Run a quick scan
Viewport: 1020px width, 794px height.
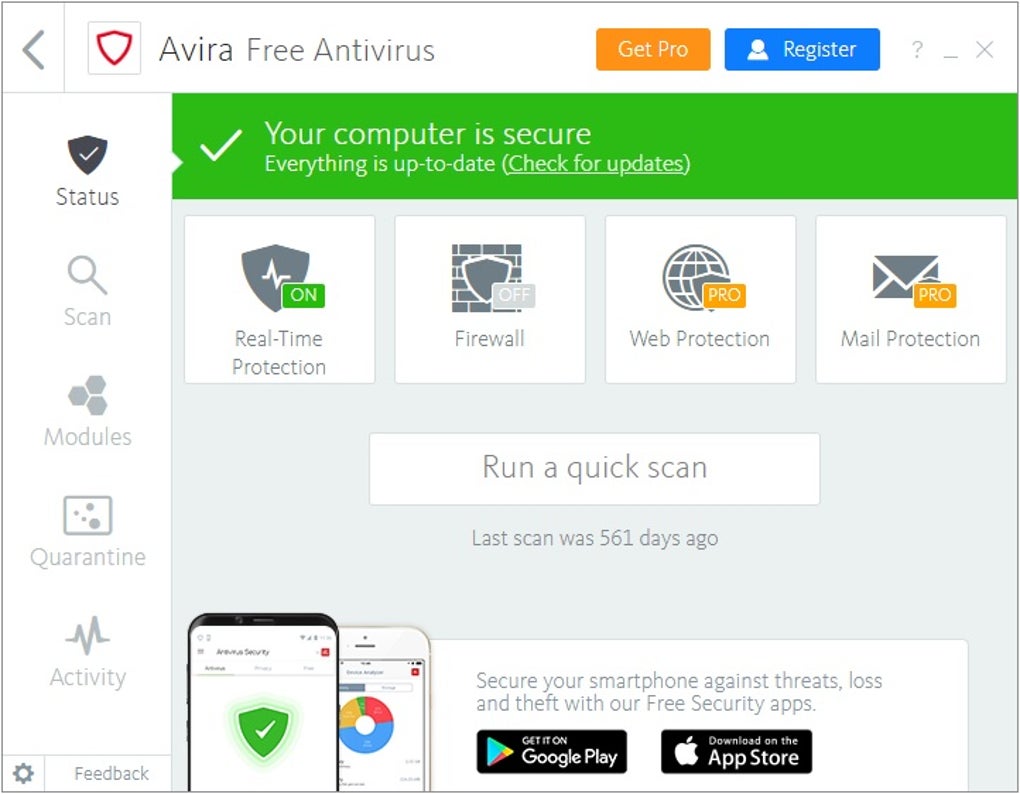click(x=595, y=468)
